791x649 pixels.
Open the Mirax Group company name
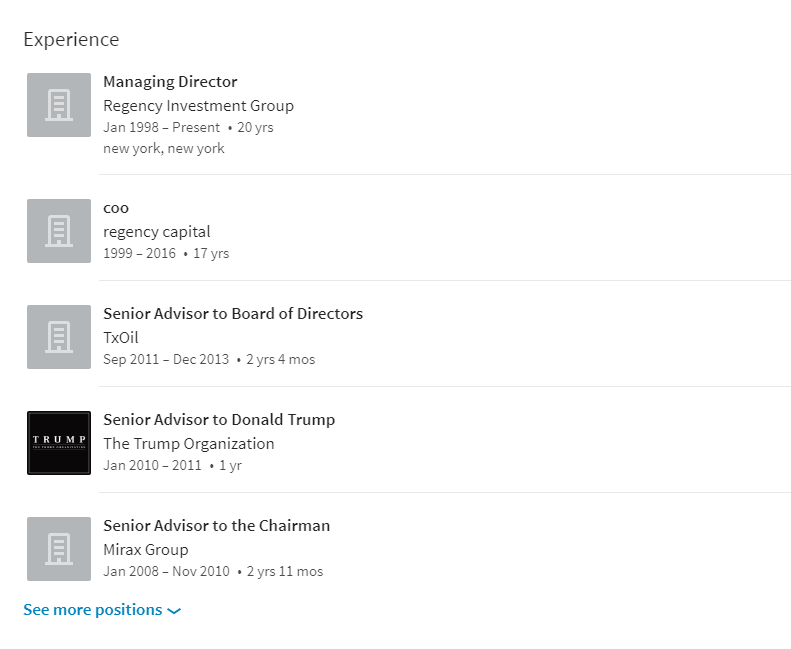click(x=146, y=550)
